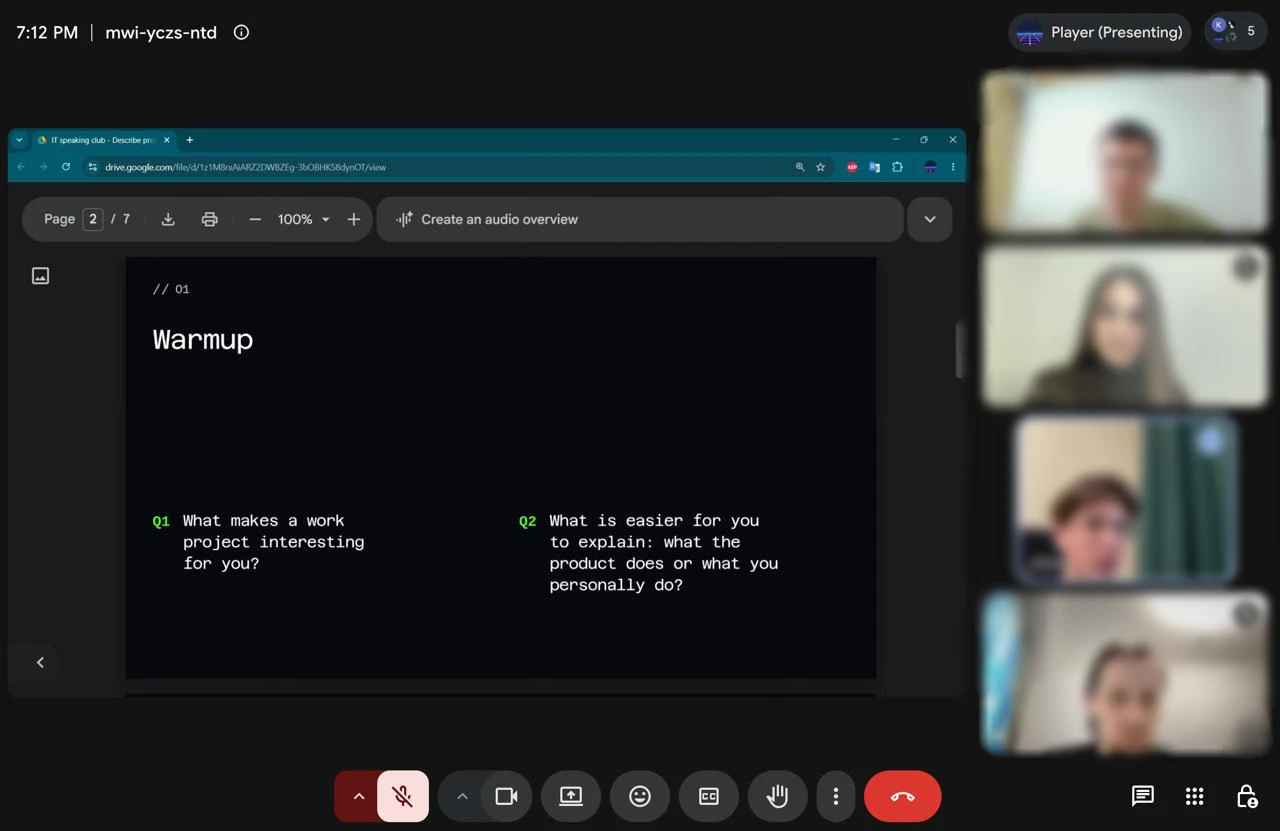
Task: Open more options three-dot menu
Action: 836,796
